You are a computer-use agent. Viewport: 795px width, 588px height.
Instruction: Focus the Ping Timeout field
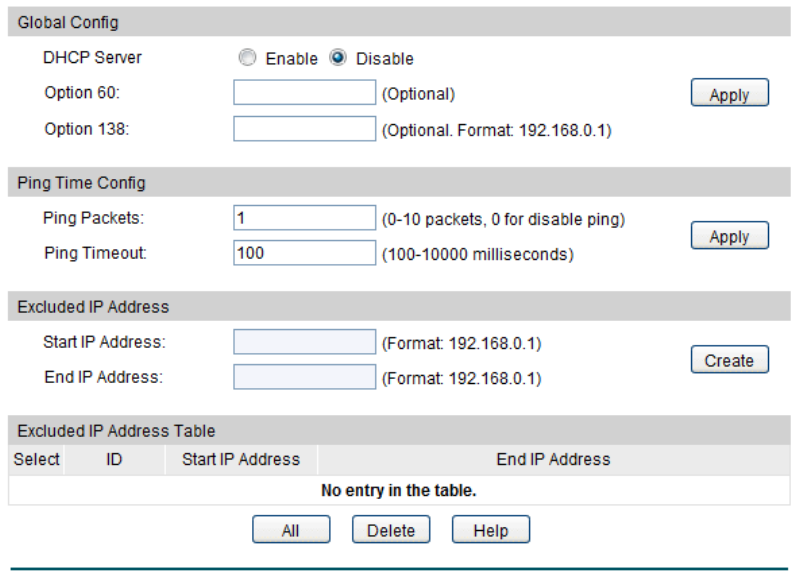pyautogui.click(x=304, y=253)
